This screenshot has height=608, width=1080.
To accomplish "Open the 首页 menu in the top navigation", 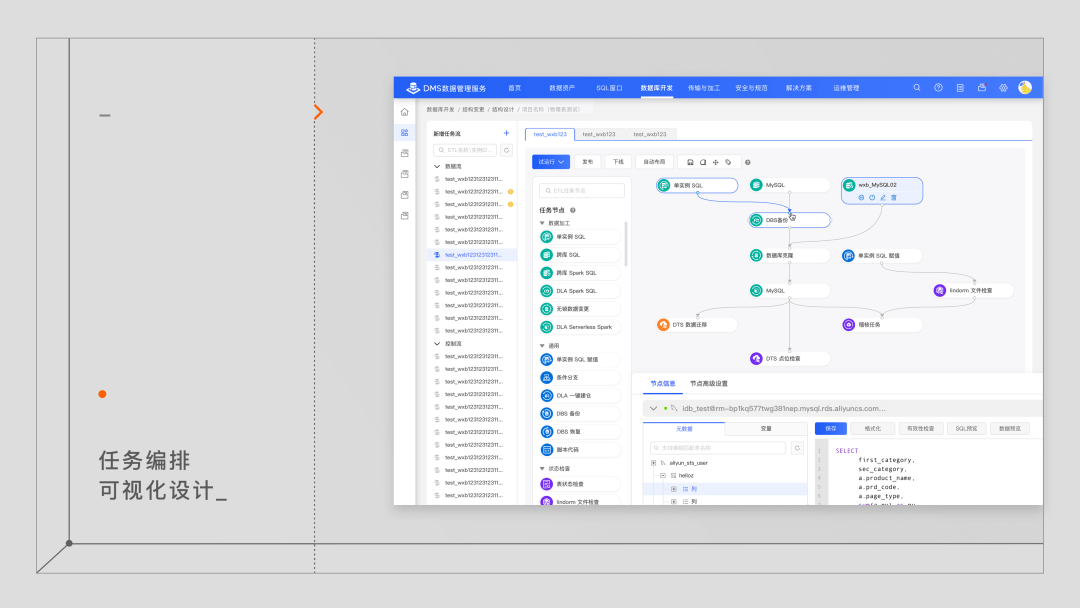I will click(x=515, y=88).
